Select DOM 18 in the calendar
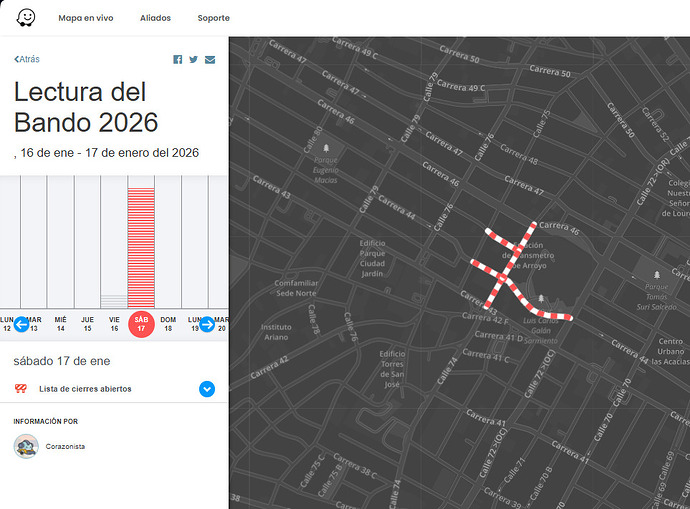Image resolution: width=690 pixels, height=509 pixels. (x=168, y=322)
